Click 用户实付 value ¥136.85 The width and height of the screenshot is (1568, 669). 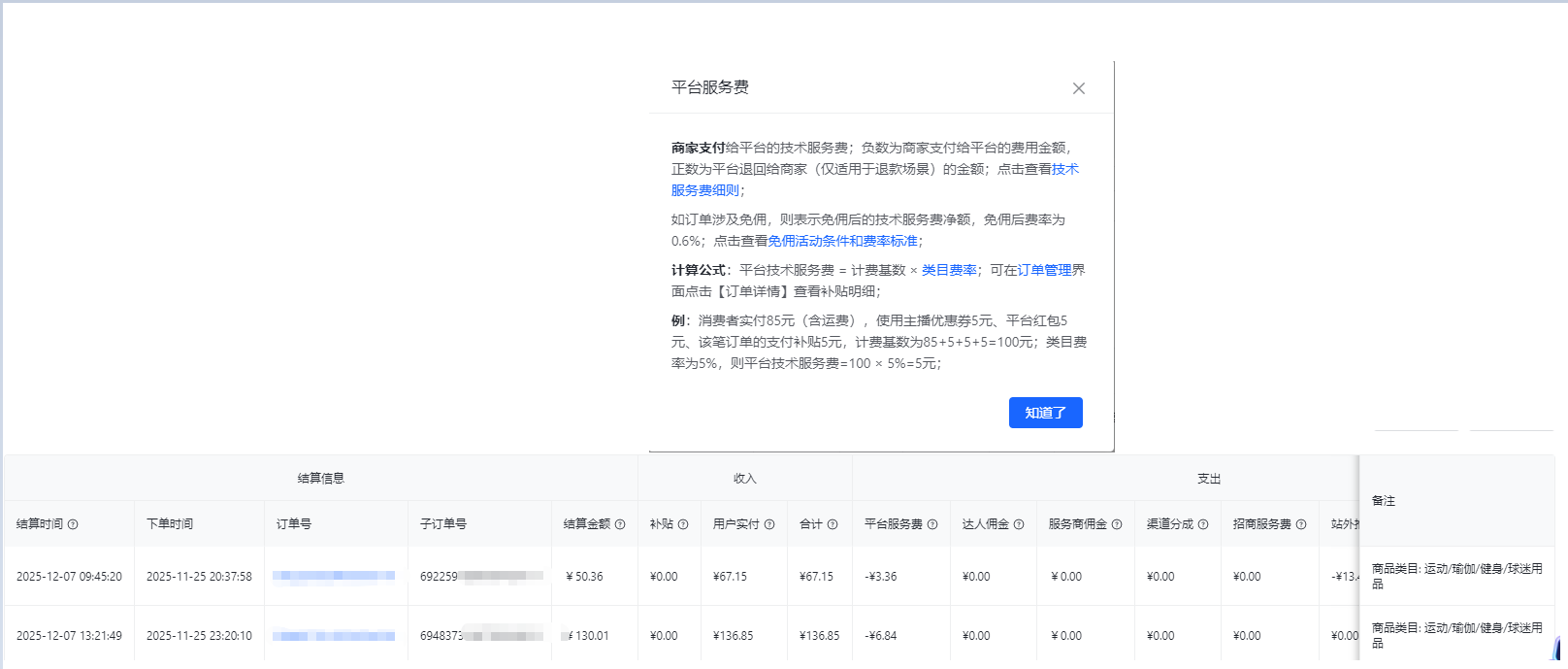click(733, 636)
